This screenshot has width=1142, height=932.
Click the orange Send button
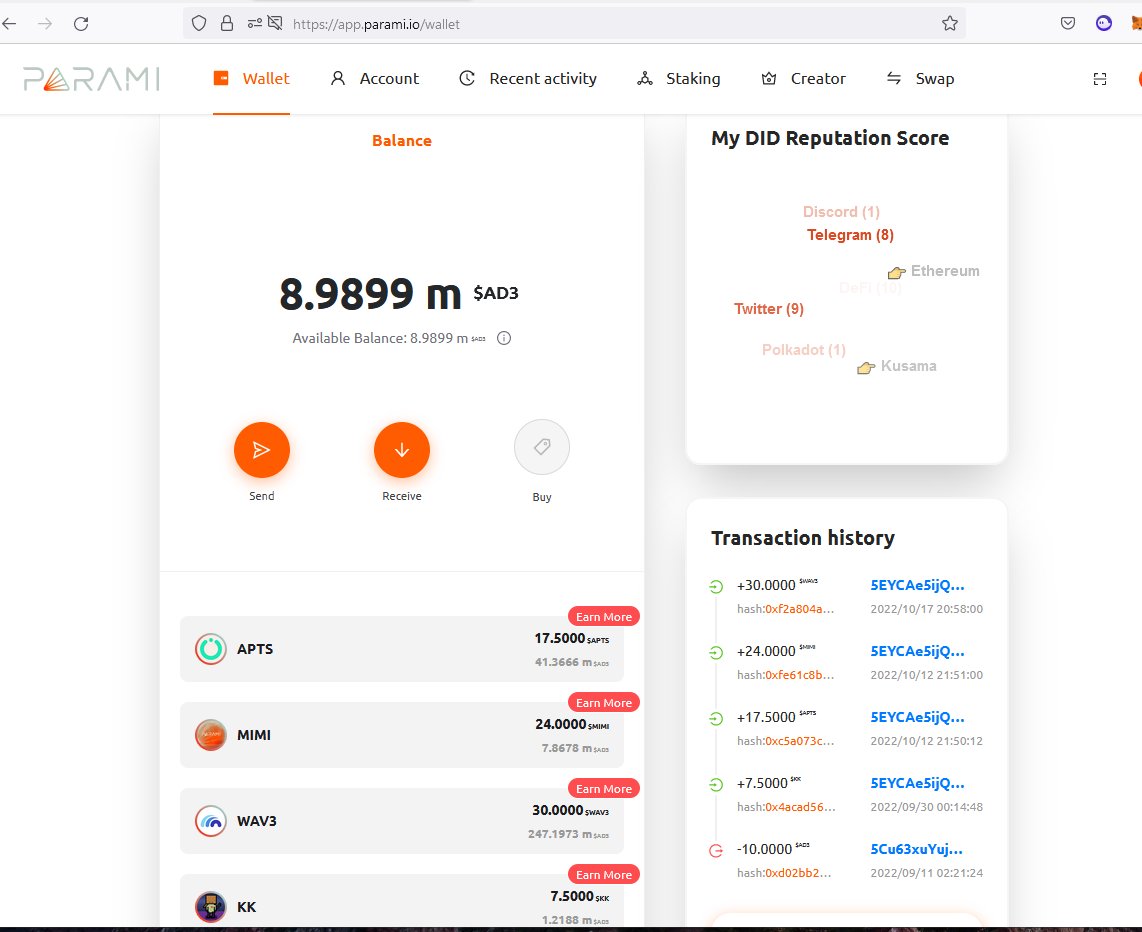coord(261,450)
